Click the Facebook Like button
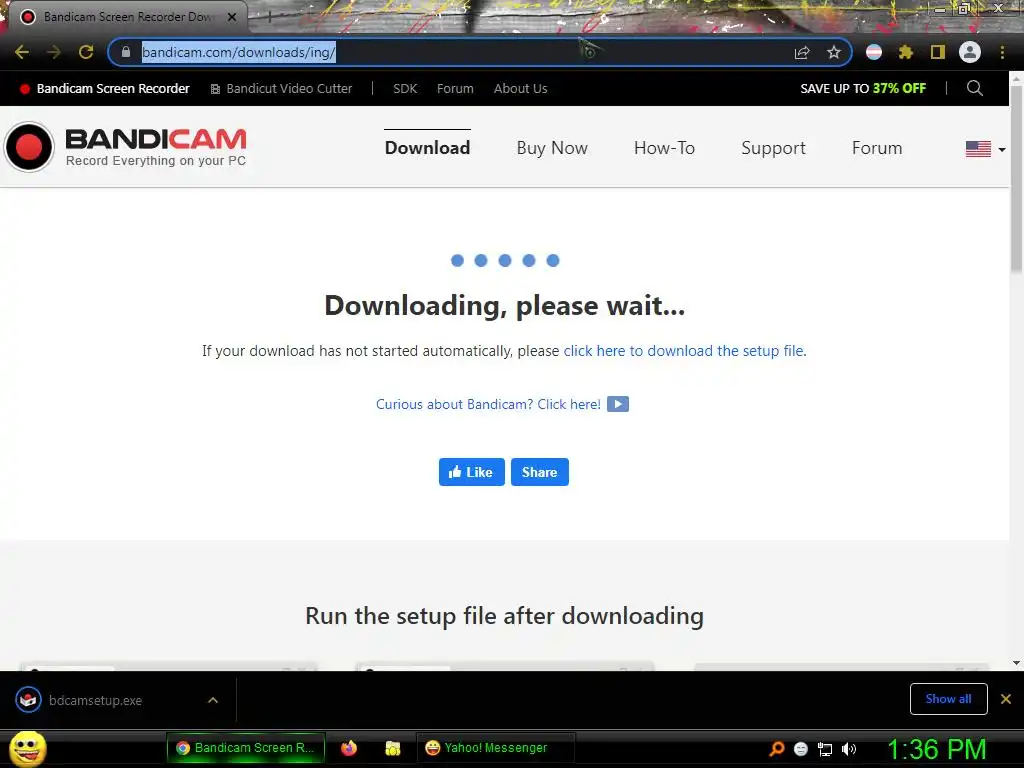Viewport: 1024px width, 768px height. (472, 472)
